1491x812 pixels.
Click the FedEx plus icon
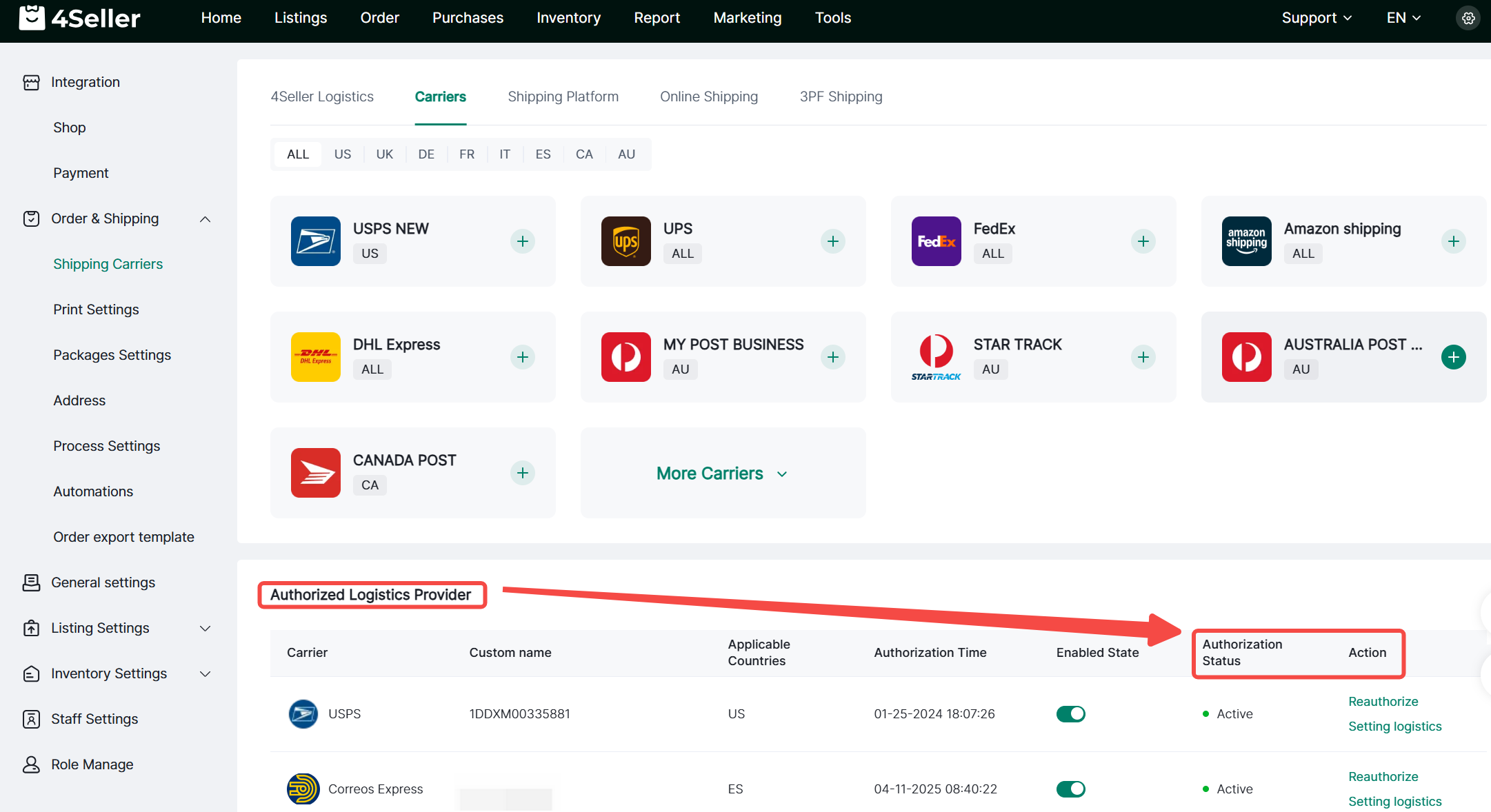[x=1143, y=241]
